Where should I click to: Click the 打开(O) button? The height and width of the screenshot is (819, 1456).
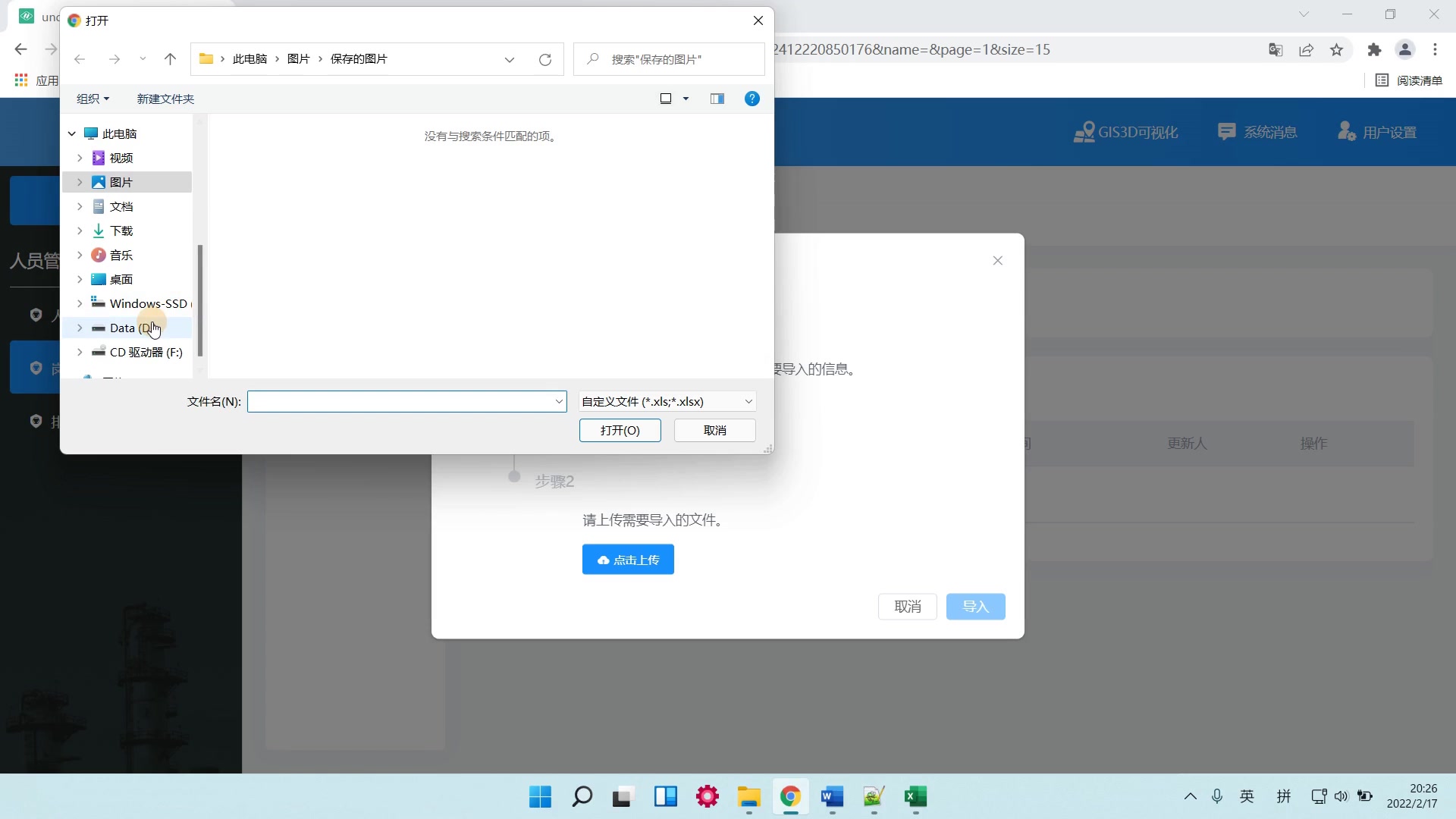620,430
